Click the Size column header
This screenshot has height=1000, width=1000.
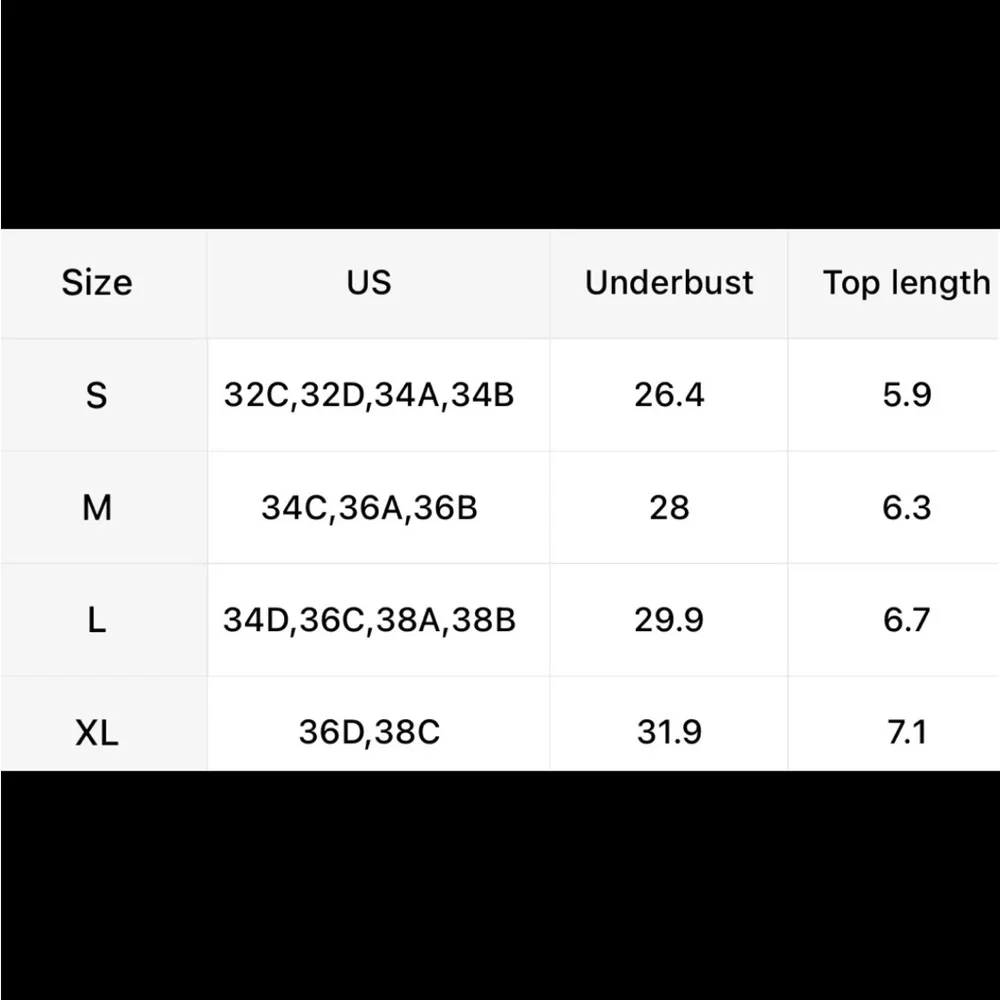pos(97,283)
